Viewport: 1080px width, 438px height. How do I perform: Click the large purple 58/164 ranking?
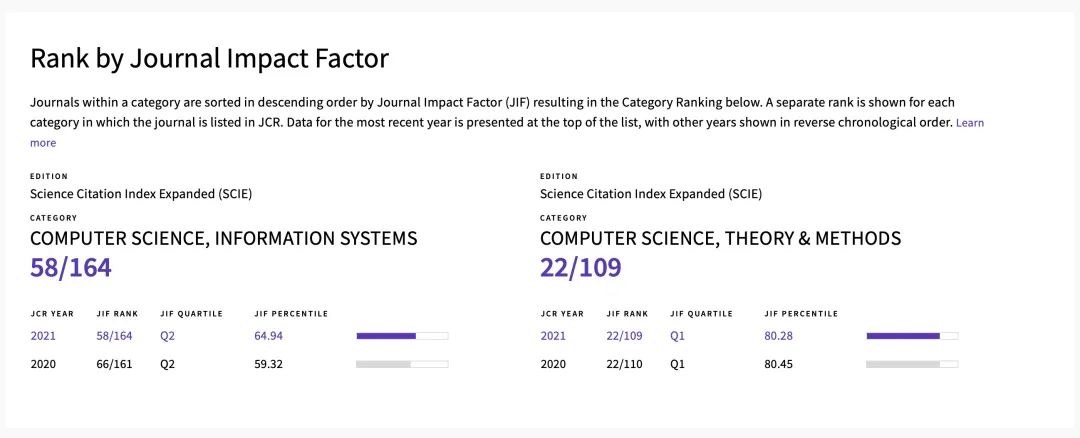(71, 268)
